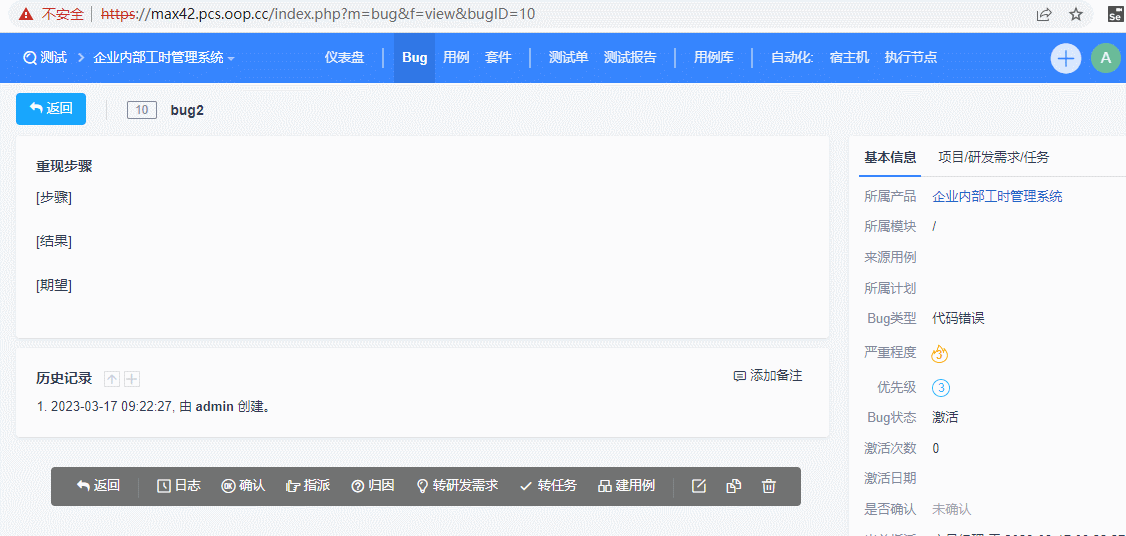Screen dimensions: 1126x536
Task: Open the 测试报告 tab
Action: (630, 58)
